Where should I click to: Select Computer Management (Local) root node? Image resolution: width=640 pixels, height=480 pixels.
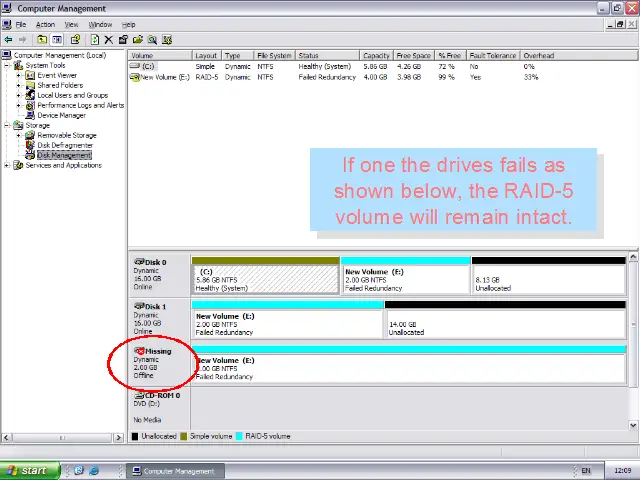point(60,55)
